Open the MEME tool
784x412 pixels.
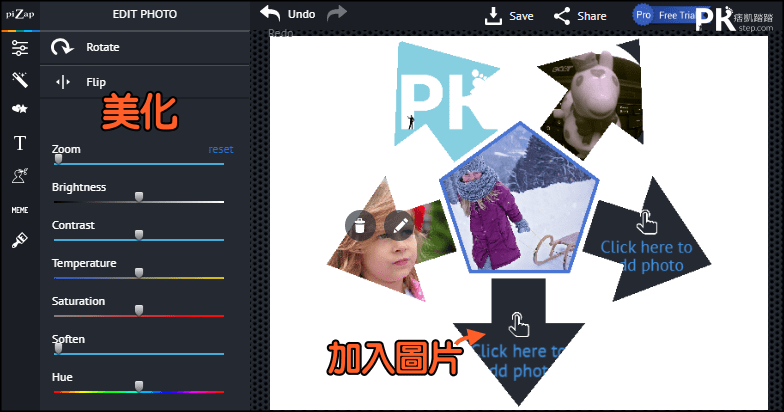tap(20, 210)
